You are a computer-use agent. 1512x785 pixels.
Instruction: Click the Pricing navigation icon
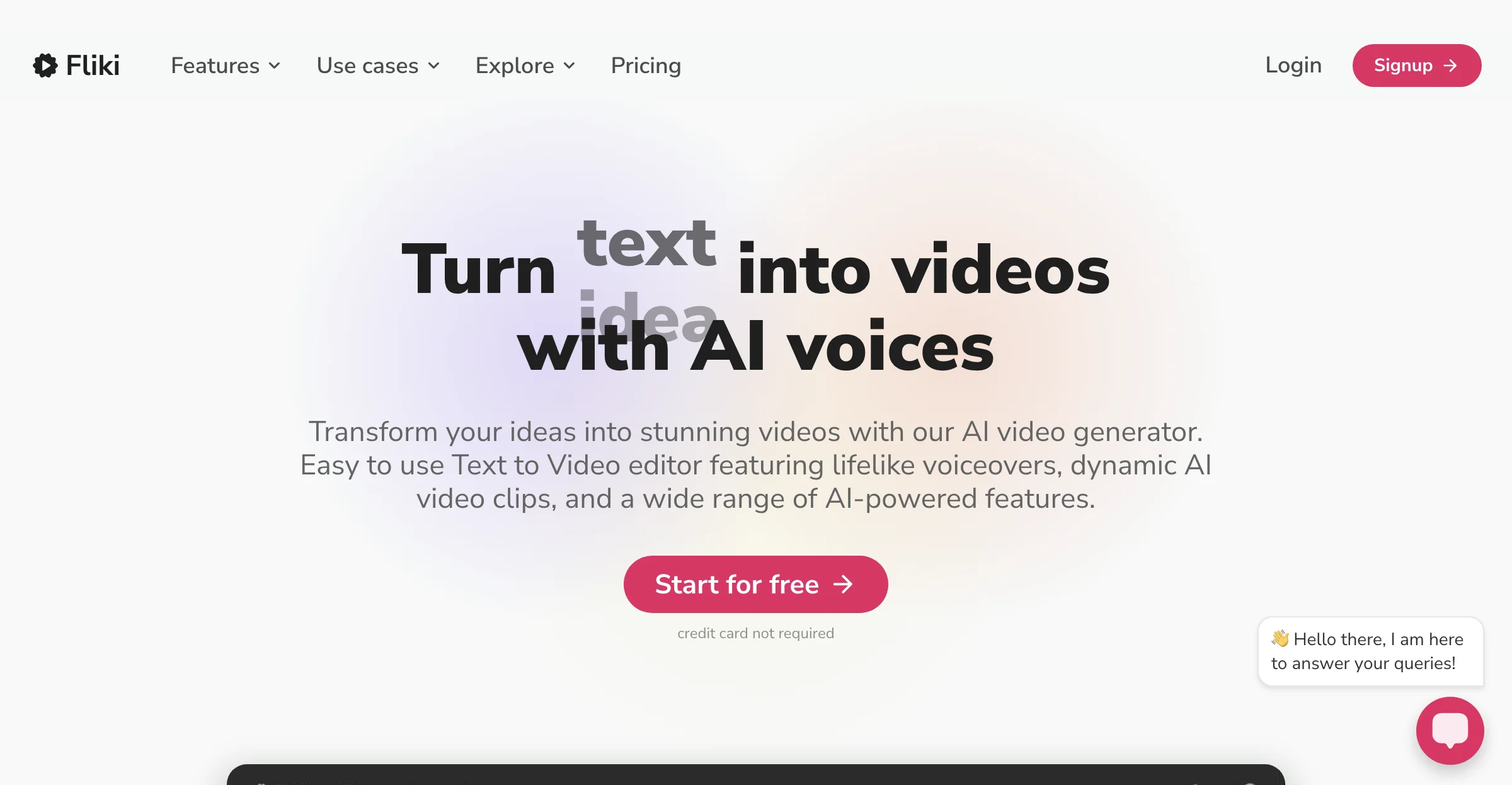647,64
